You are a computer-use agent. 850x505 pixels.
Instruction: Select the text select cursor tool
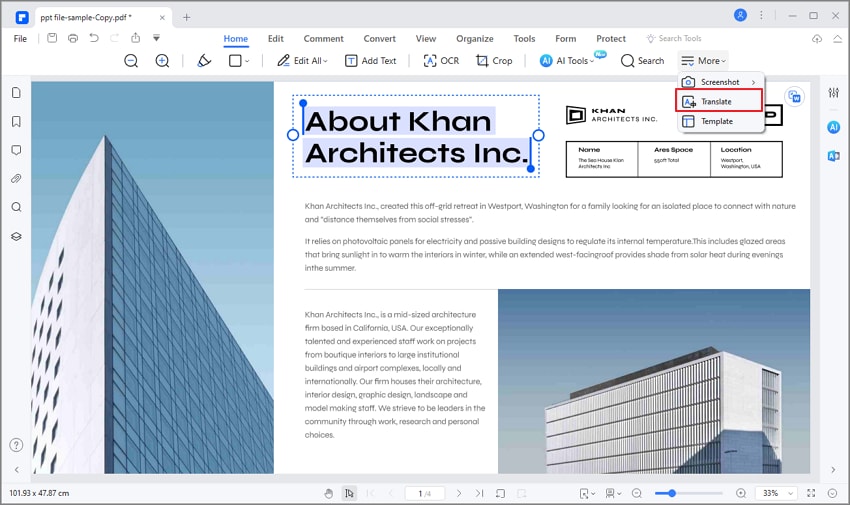pos(349,493)
